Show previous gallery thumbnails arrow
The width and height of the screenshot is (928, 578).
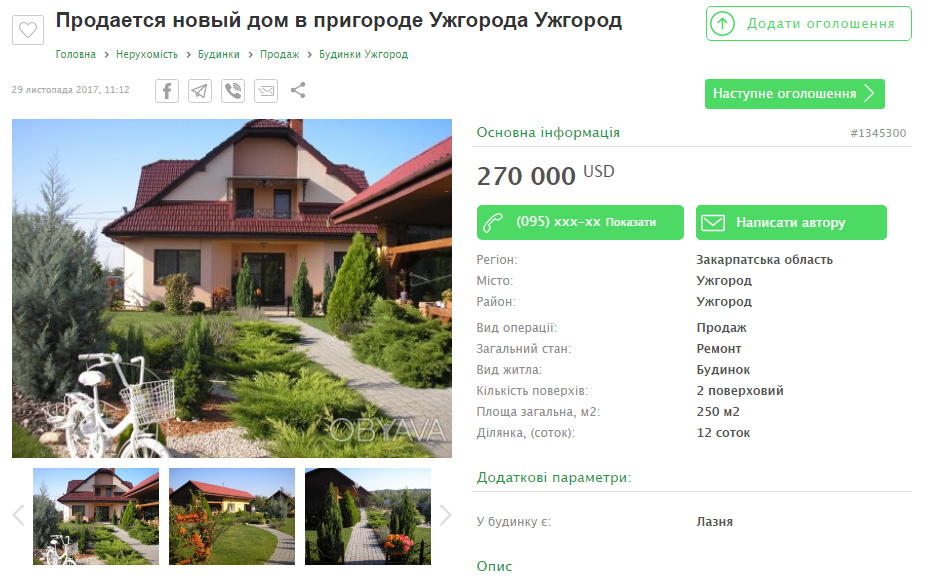tap(19, 515)
